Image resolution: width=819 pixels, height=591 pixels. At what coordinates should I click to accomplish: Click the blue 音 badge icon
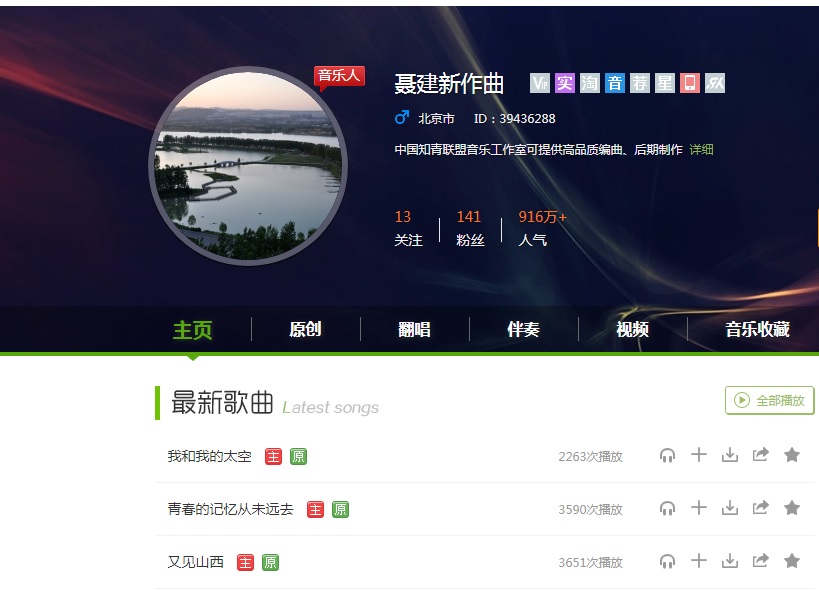pyautogui.click(x=615, y=83)
